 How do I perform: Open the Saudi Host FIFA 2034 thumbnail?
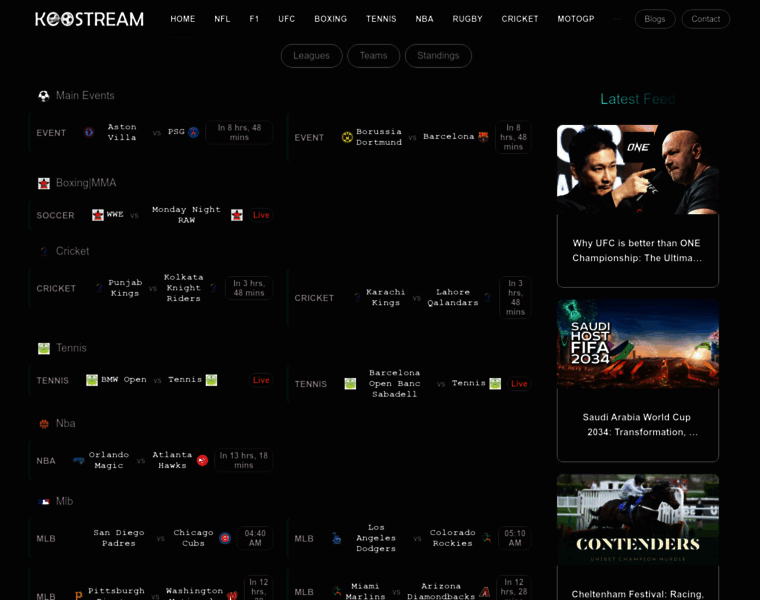tap(638, 344)
